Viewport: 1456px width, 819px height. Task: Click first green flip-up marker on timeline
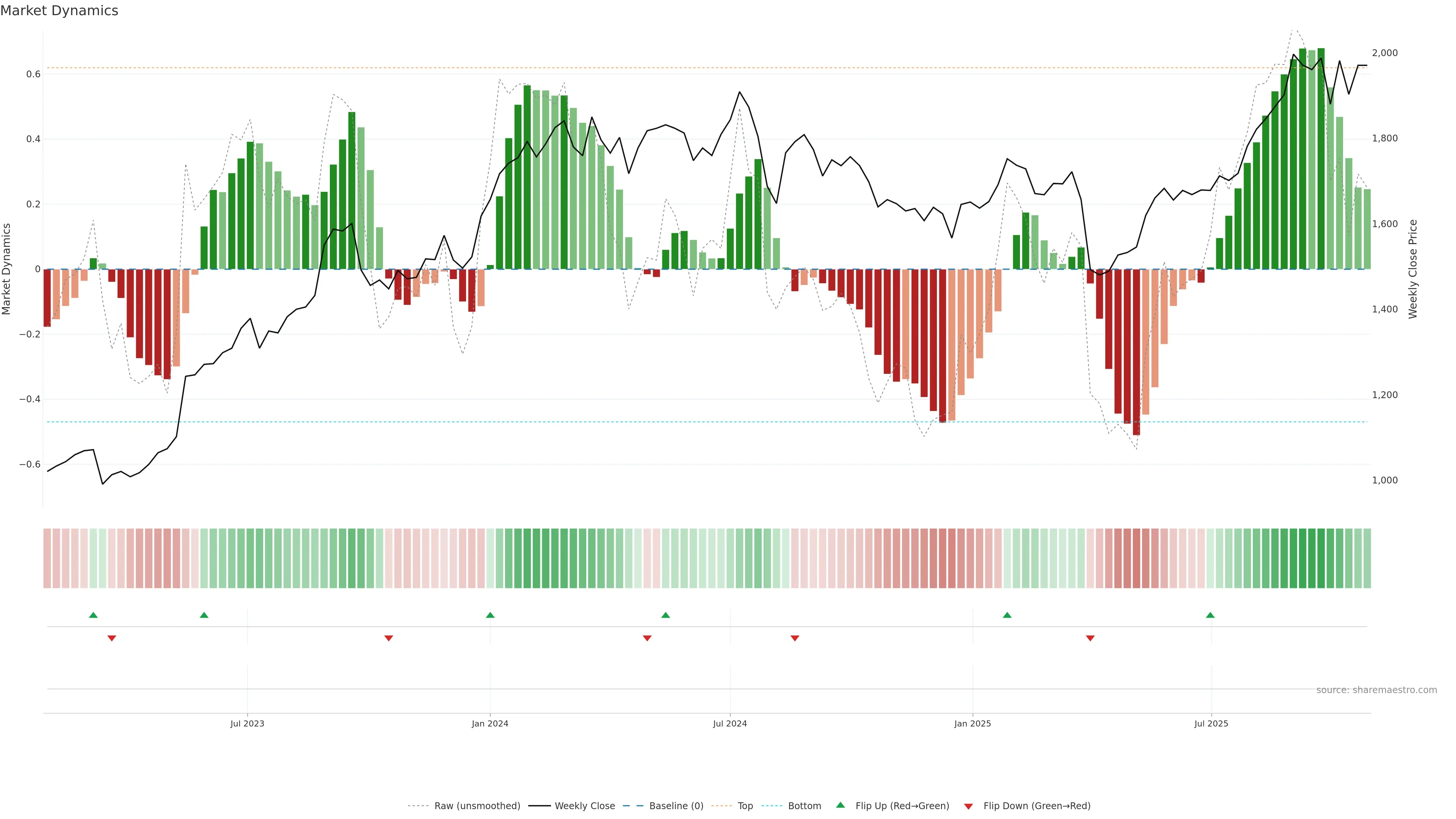[93, 615]
